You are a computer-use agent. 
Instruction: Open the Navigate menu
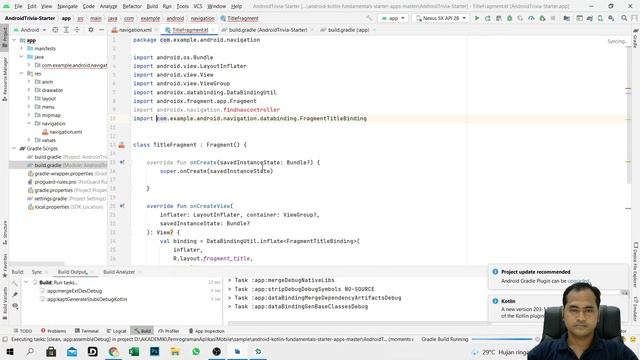pyautogui.click(x=67, y=6)
